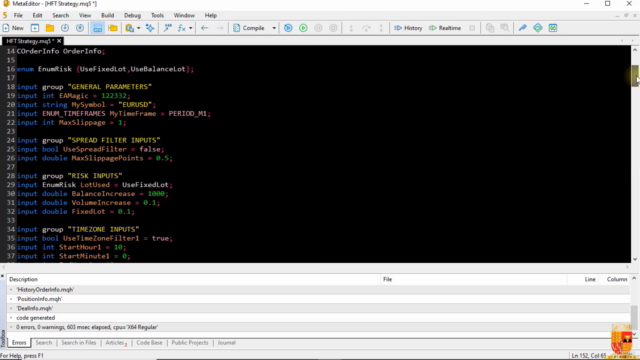The width and height of the screenshot is (640, 360).
Task: Open the Search menu
Action: pyautogui.click(x=60, y=15)
